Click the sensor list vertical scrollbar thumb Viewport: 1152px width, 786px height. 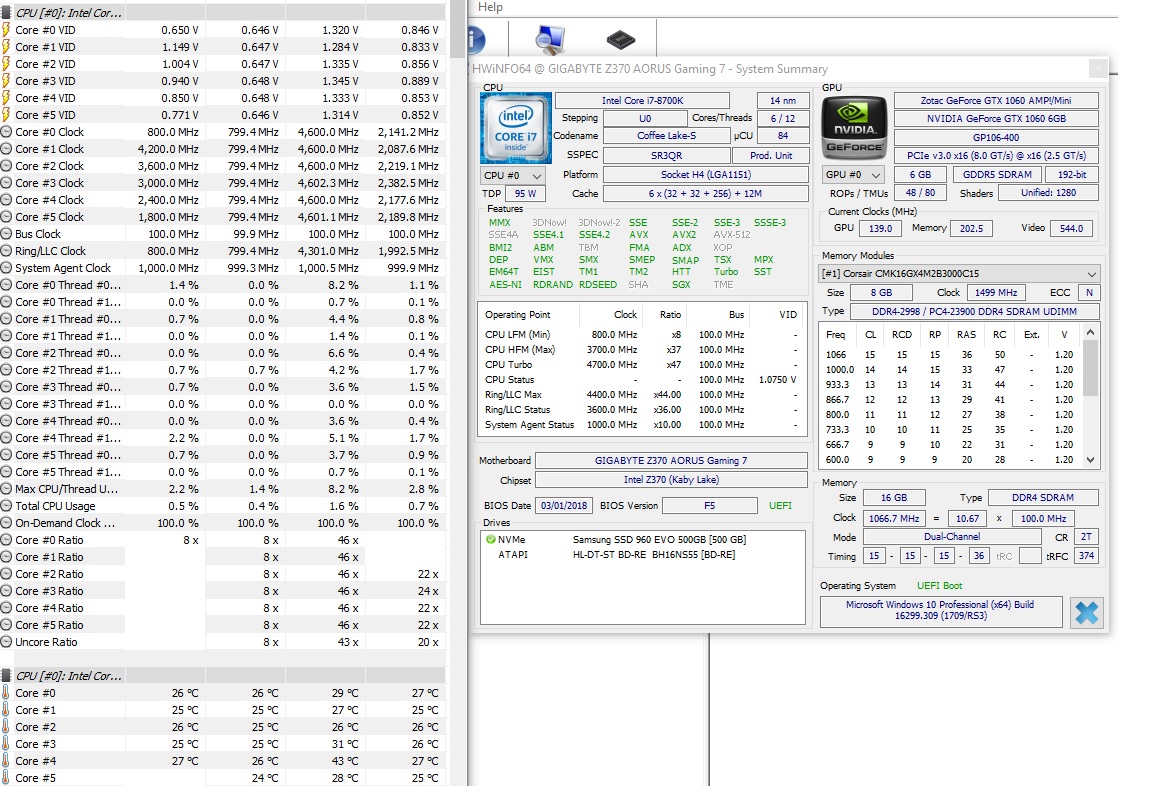click(x=457, y=29)
